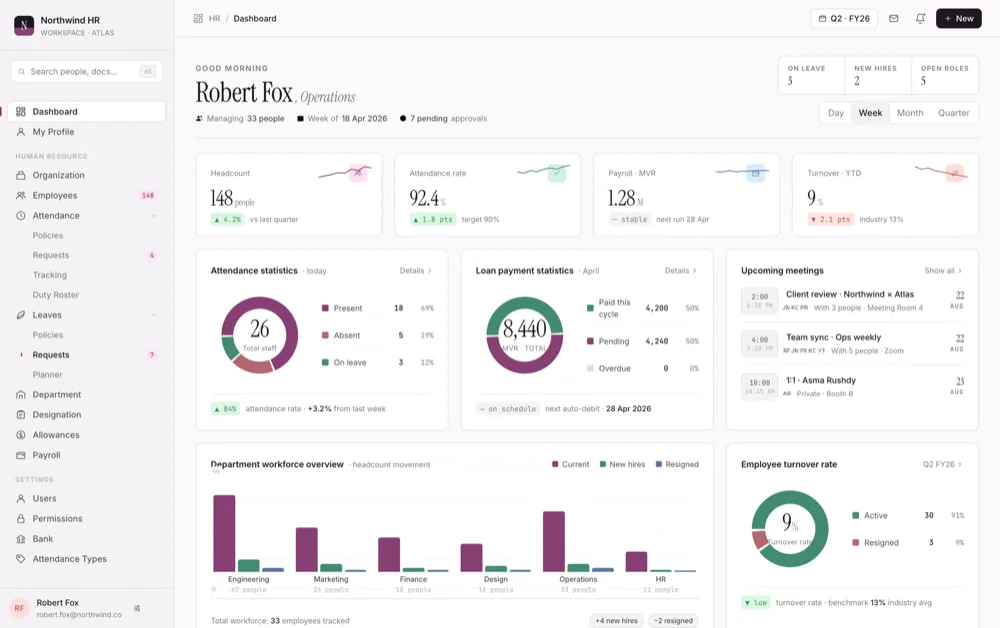Screen dimensions: 1000x628
Task: Click the Employees people icon
Action: (x=21, y=196)
